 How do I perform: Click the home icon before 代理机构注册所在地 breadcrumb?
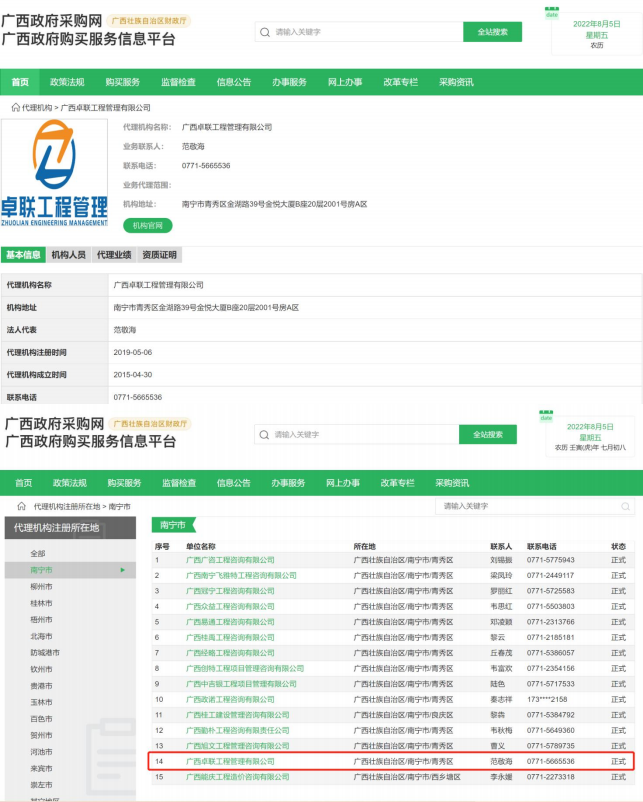click(x=21, y=506)
